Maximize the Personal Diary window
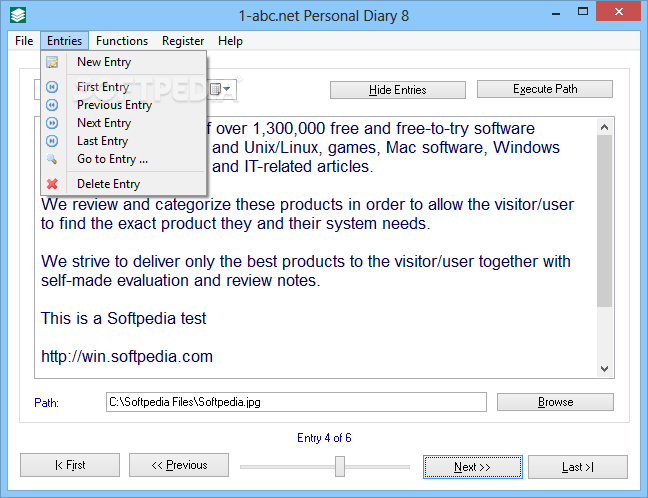The width and height of the screenshot is (648, 498). coord(583,12)
